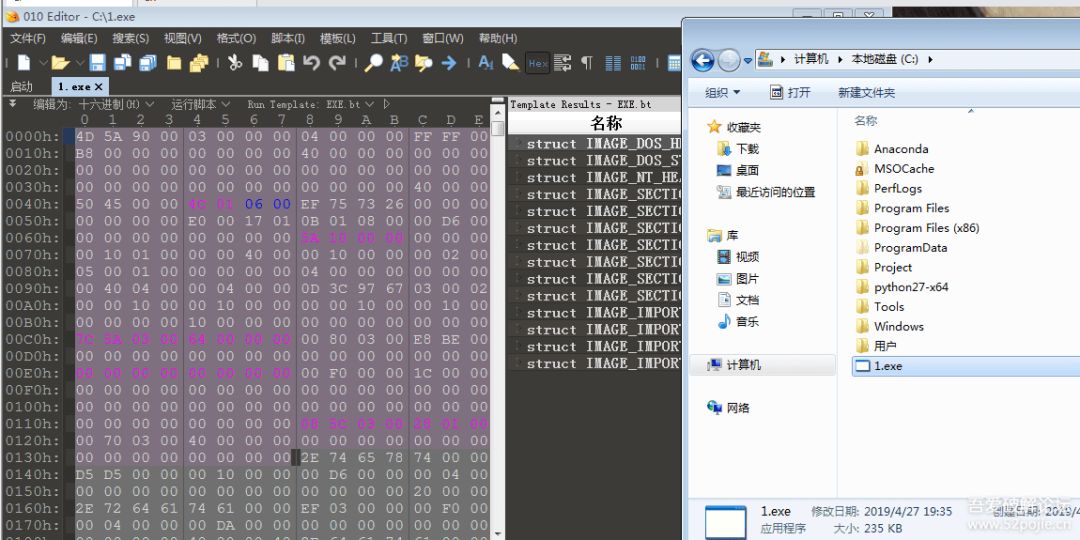The width and height of the screenshot is (1080, 540).
Task: Click the Find in Files icon
Action: pos(424,63)
